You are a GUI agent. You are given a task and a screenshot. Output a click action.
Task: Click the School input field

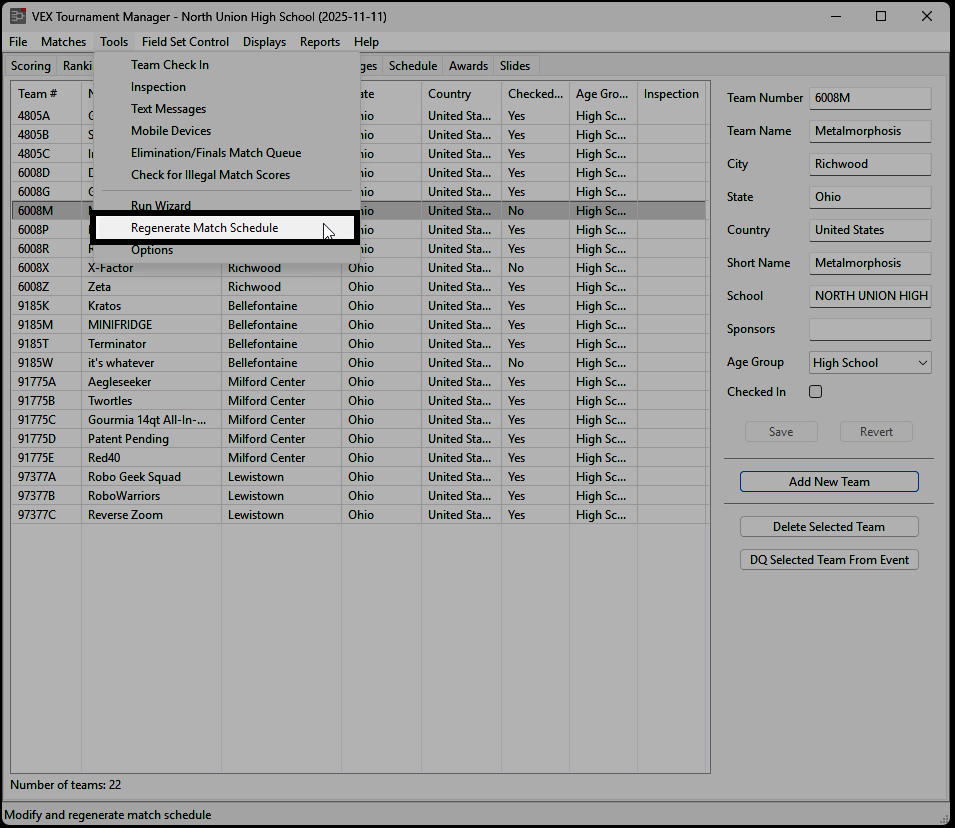[870, 295]
